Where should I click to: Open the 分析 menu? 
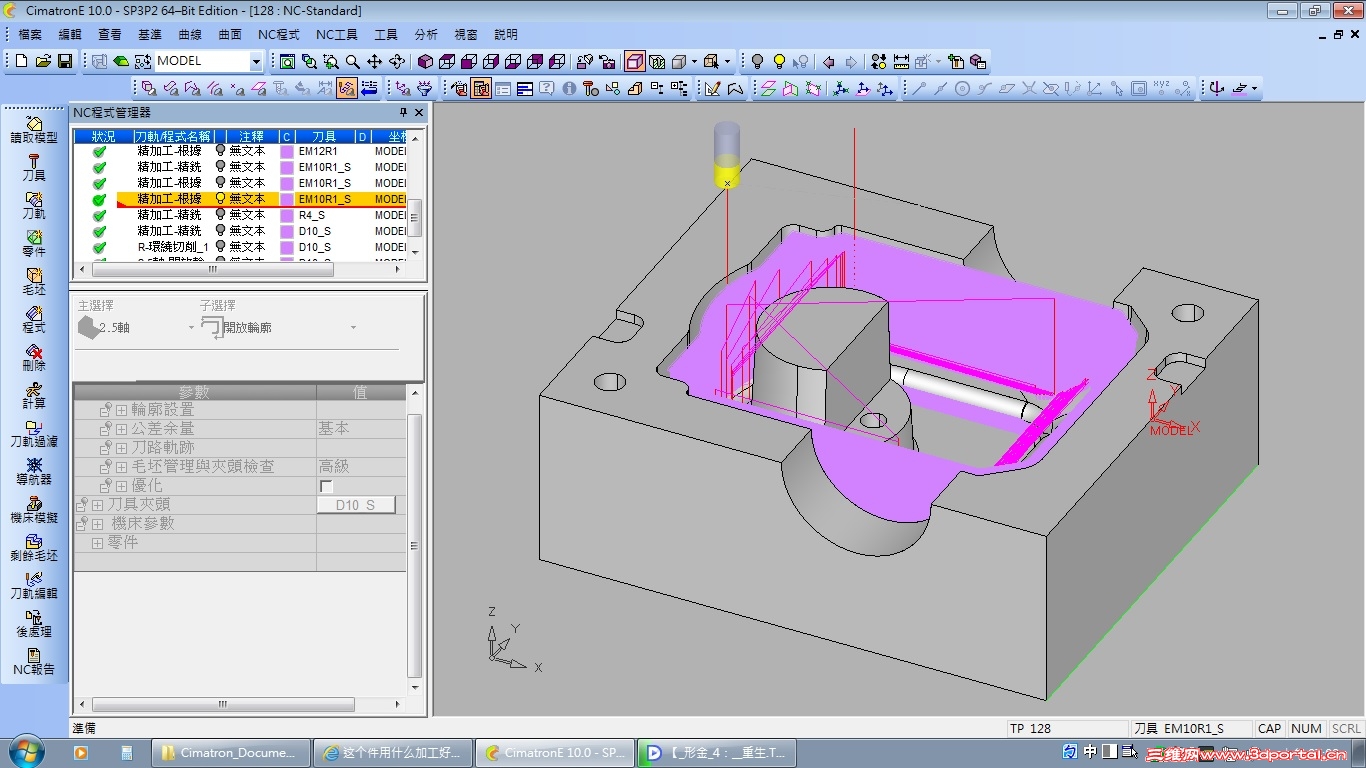[426, 34]
